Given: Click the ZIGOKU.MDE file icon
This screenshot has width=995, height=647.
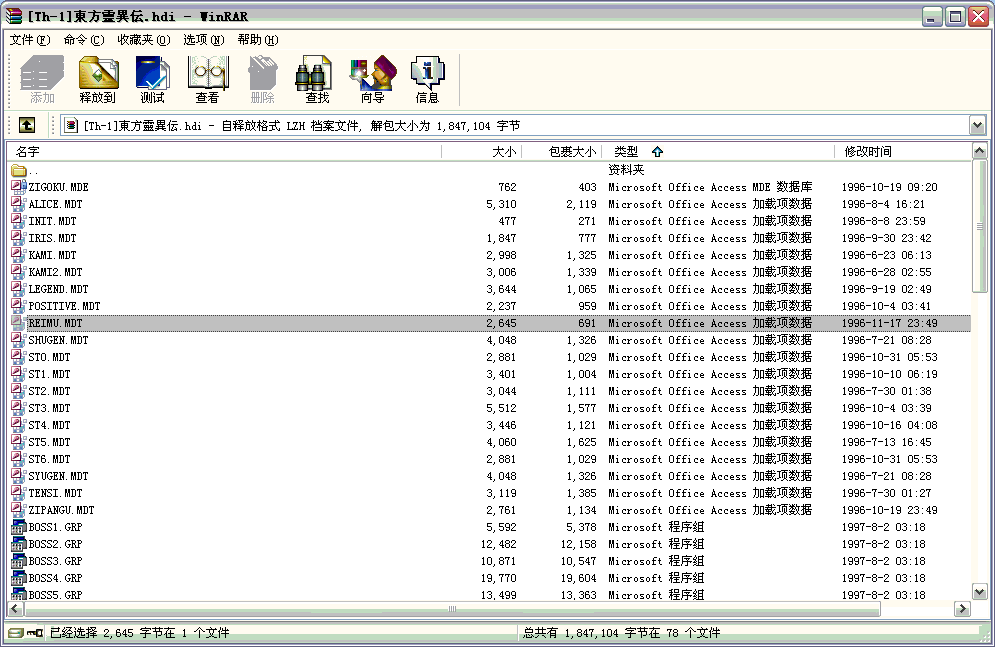Looking at the screenshot, I should point(18,186).
